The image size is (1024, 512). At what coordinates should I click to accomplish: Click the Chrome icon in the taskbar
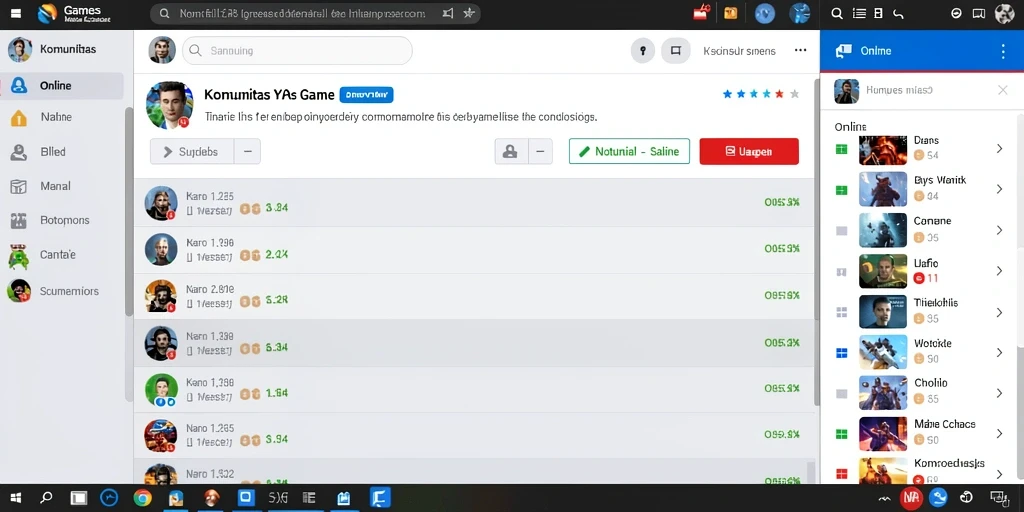click(142, 498)
